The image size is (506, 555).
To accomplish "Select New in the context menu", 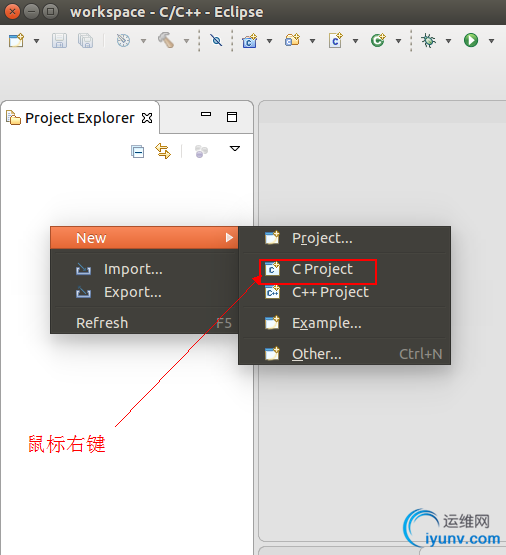I will coord(144,238).
